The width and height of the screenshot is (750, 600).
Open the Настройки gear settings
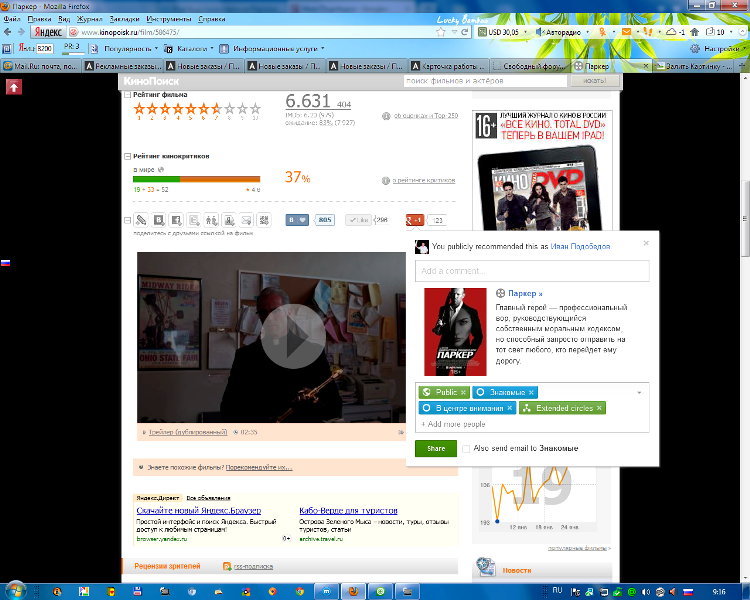click(715, 48)
